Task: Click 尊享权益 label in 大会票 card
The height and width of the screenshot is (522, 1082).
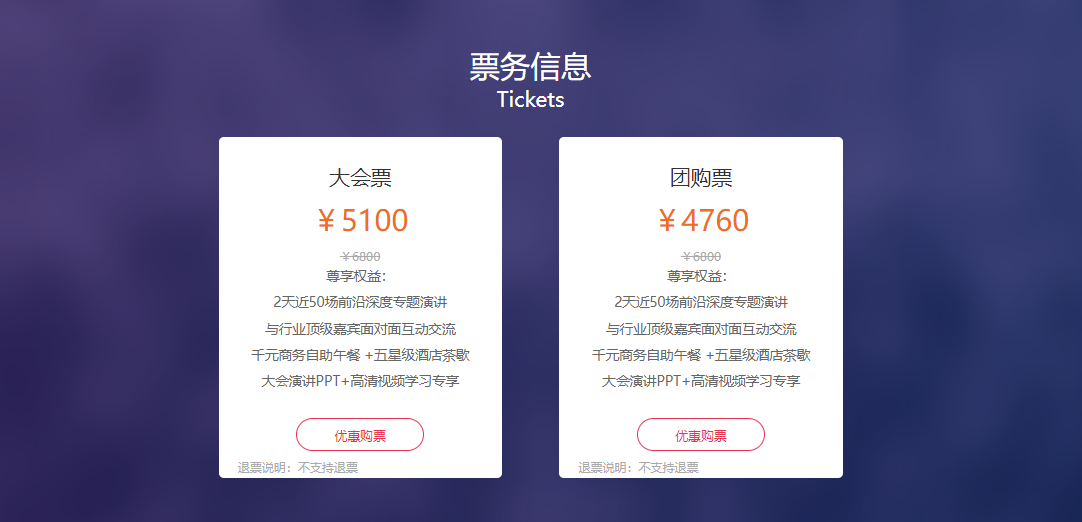Action: (x=356, y=276)
